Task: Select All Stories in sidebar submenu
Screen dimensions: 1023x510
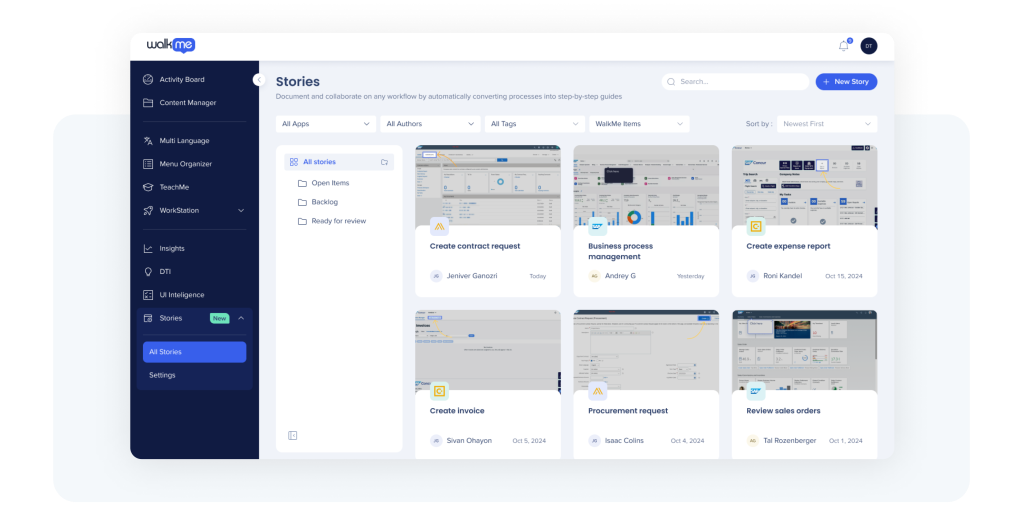Action: coord(194,352)
